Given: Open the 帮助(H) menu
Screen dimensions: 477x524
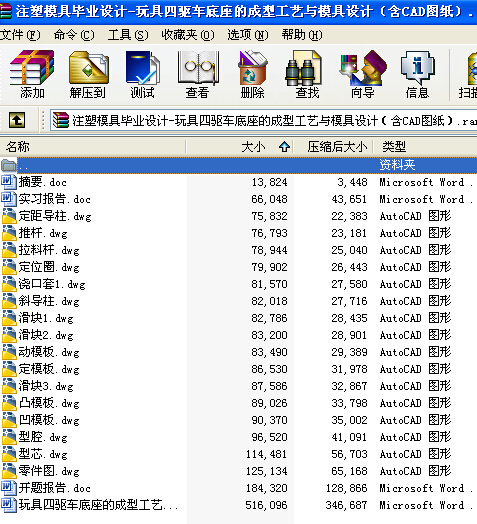Looking at the screenshot, I should pos(302,35).
